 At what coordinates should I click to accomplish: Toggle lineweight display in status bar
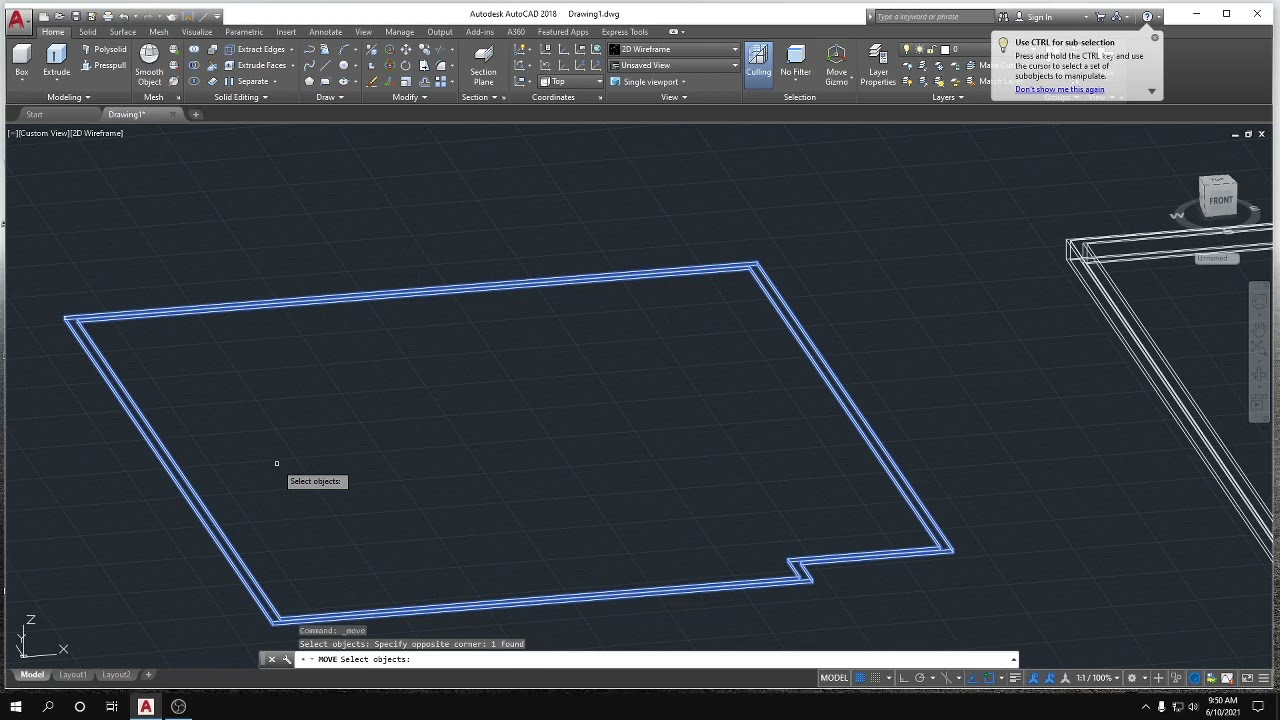(1015, 678)
